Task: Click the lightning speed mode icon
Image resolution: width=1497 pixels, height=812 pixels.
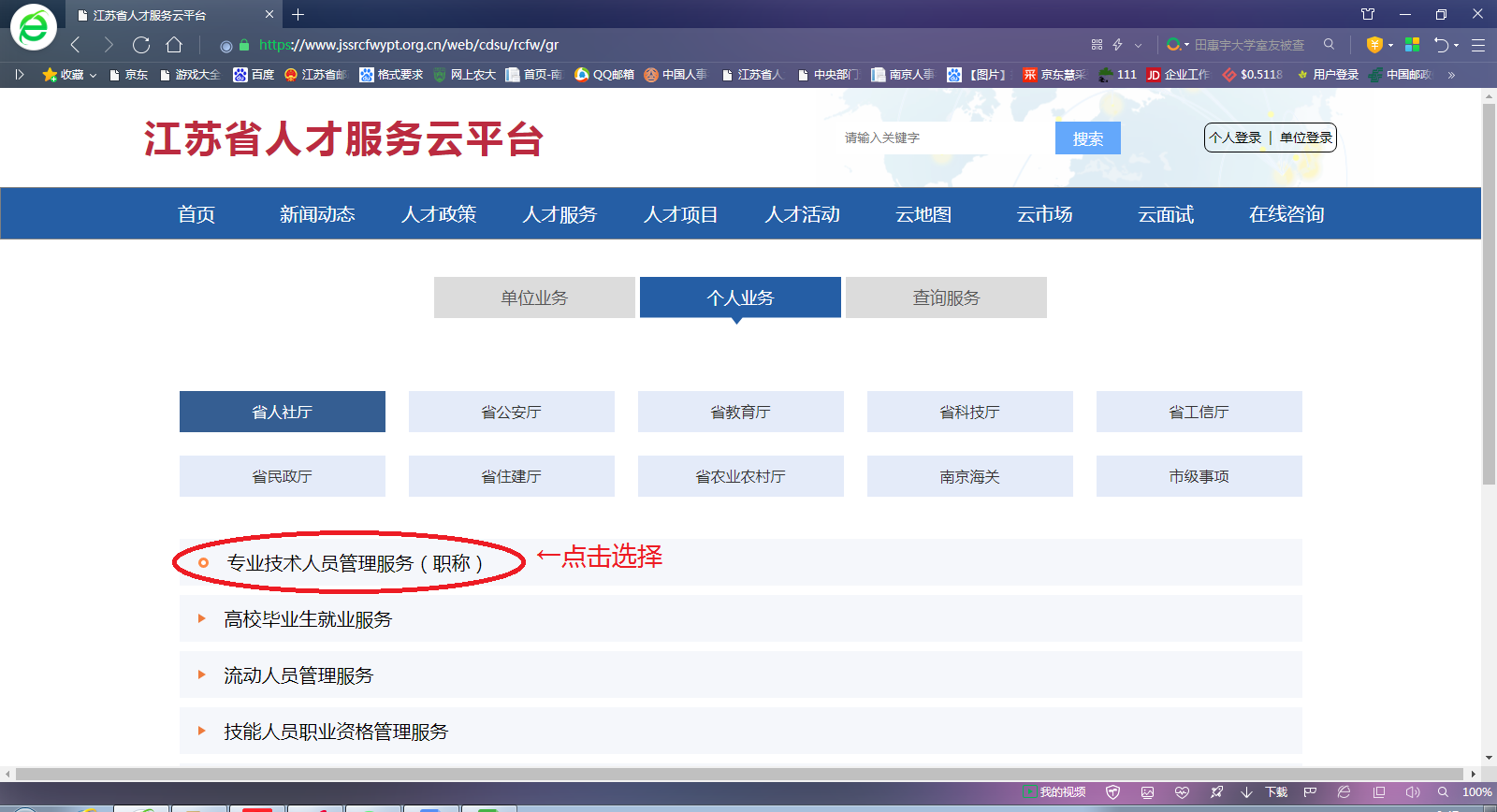Action: [1118, 45]
